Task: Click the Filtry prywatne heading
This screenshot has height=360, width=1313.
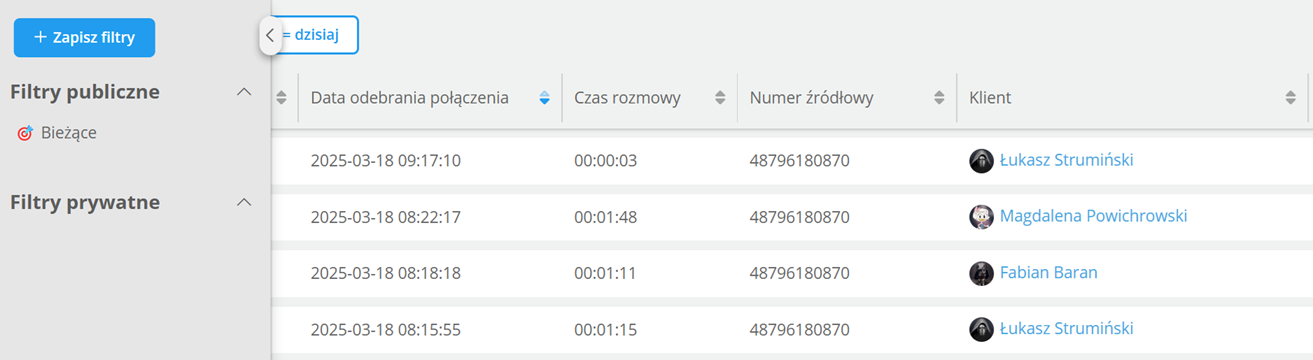Action: (85, 203)
